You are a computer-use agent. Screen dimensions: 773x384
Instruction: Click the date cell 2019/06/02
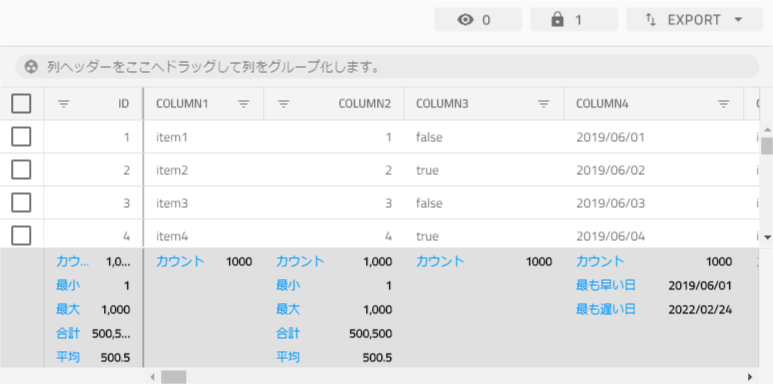pos(610,170)
